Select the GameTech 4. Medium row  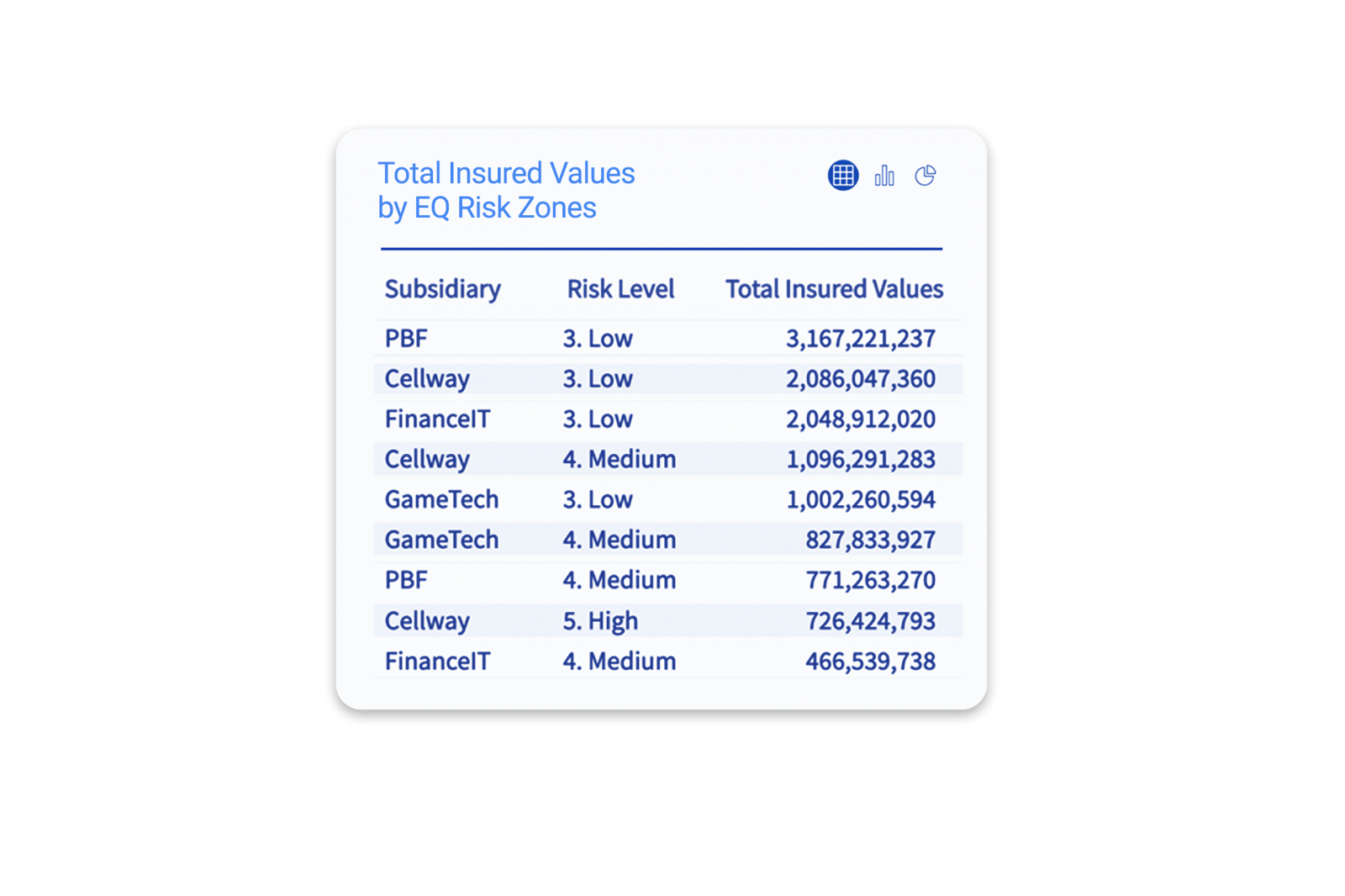667,540
